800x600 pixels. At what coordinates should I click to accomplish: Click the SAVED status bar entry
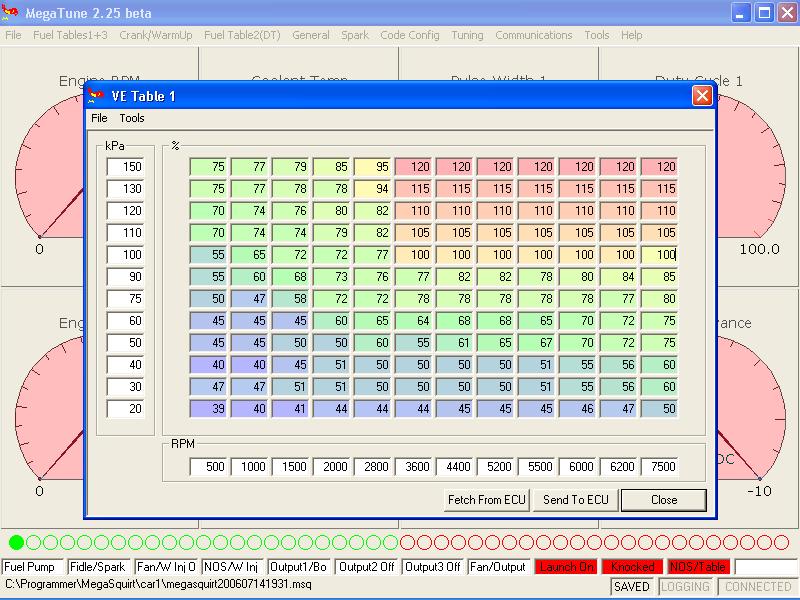[632, 587]
